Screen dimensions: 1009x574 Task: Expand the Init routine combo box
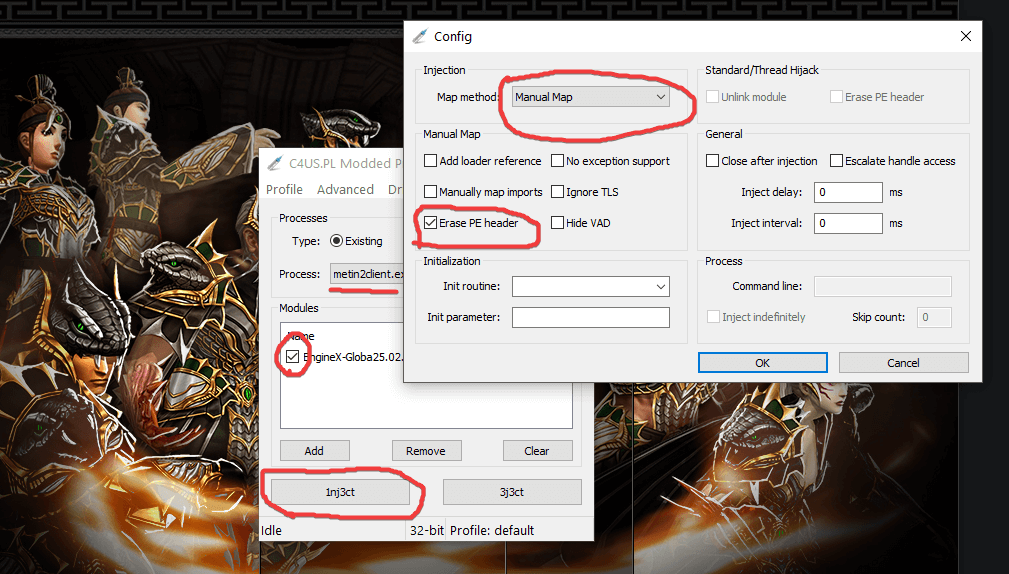tap(660, 286)
